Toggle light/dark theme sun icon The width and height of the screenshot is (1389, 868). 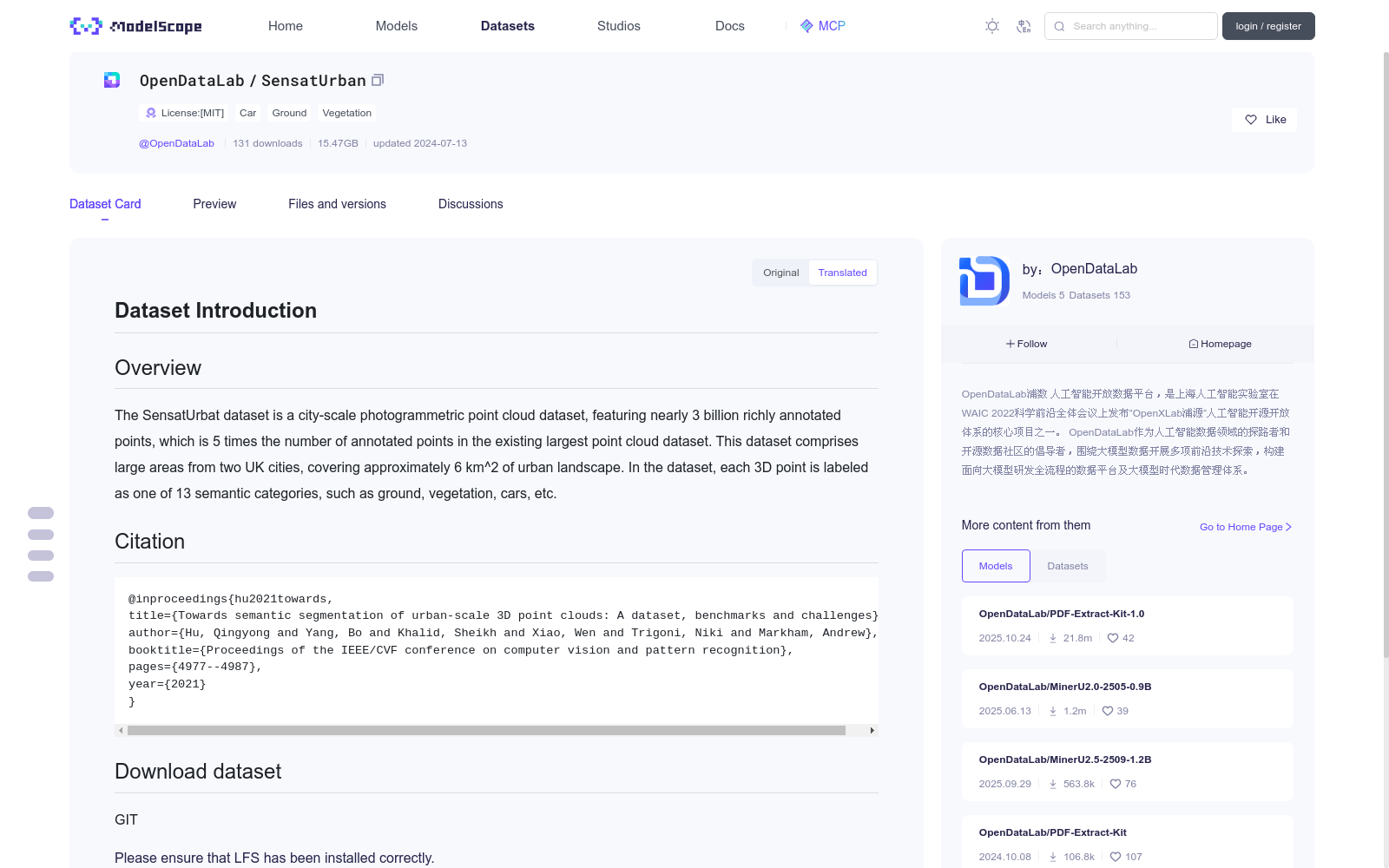click(992, 26)
